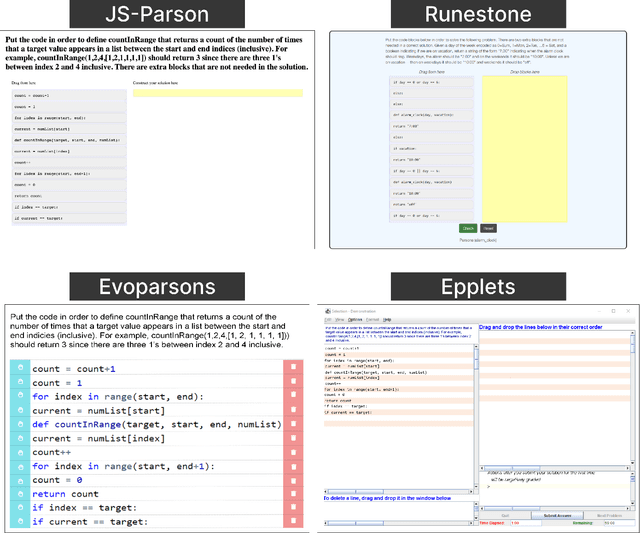Click red delete icon on Evoparsons 'count = 0' row
The image size is (640, 533).
[x=292, y=480]
